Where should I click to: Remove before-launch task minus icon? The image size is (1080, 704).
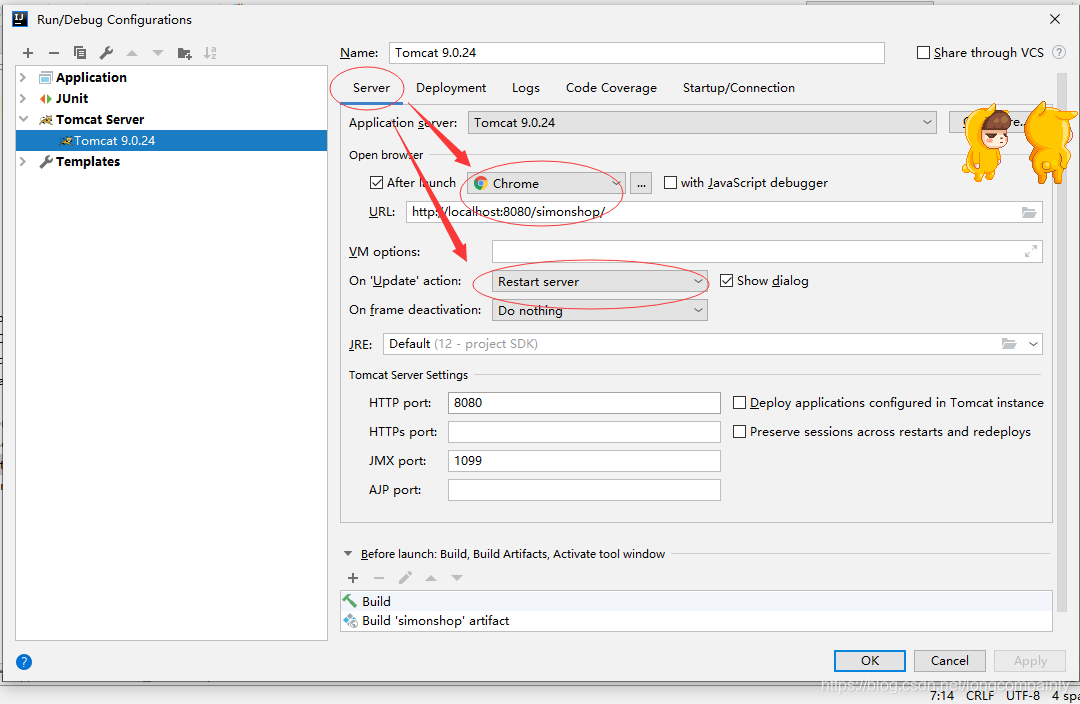379,578
